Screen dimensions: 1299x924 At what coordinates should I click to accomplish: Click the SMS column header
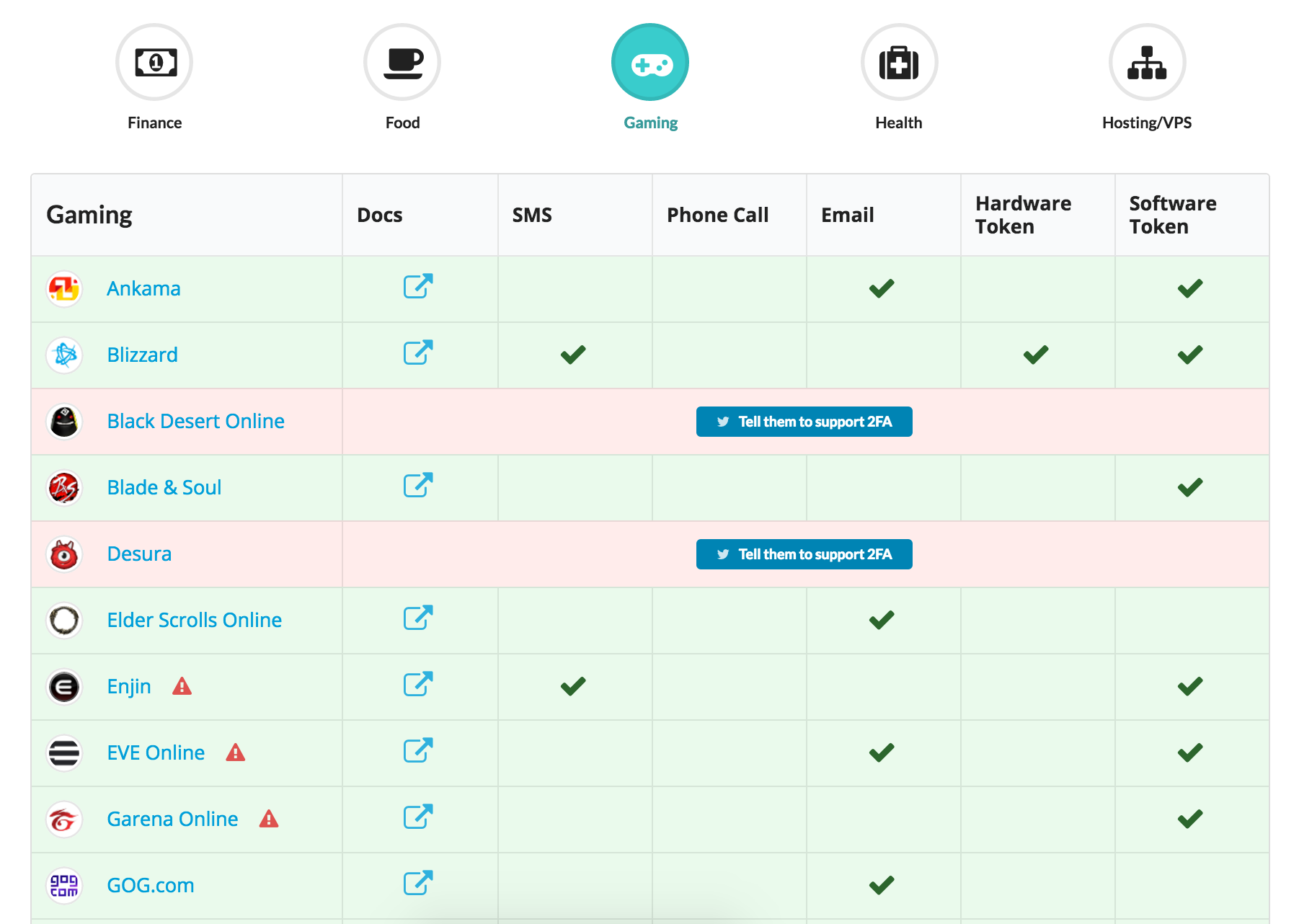point(532,215)
